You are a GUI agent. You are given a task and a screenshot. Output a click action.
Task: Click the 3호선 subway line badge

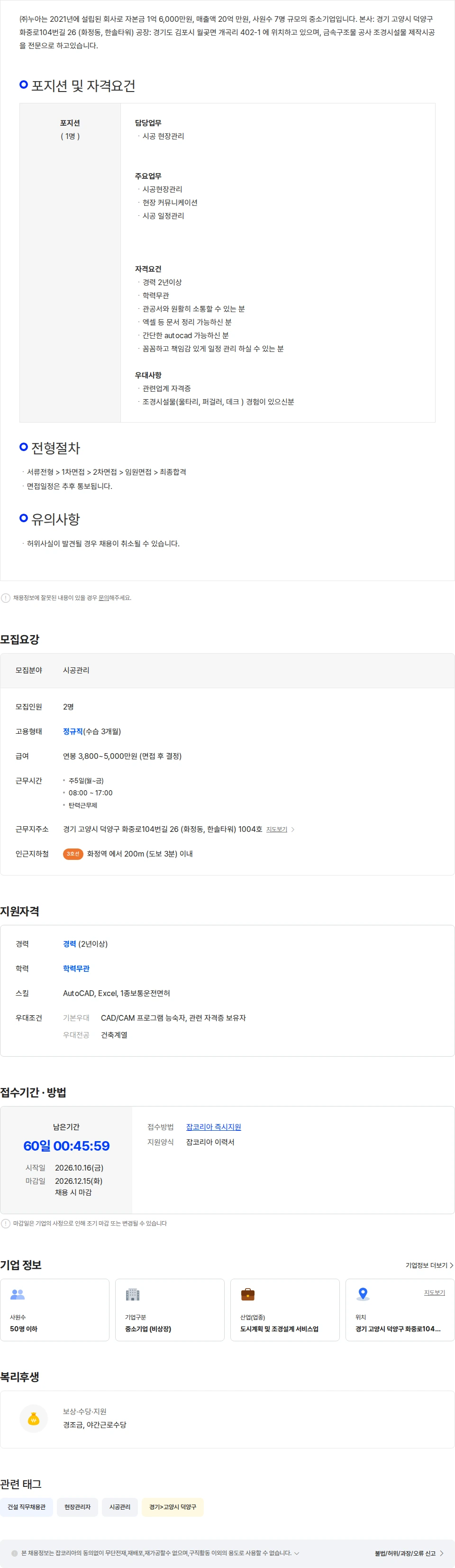pos(73,853)
